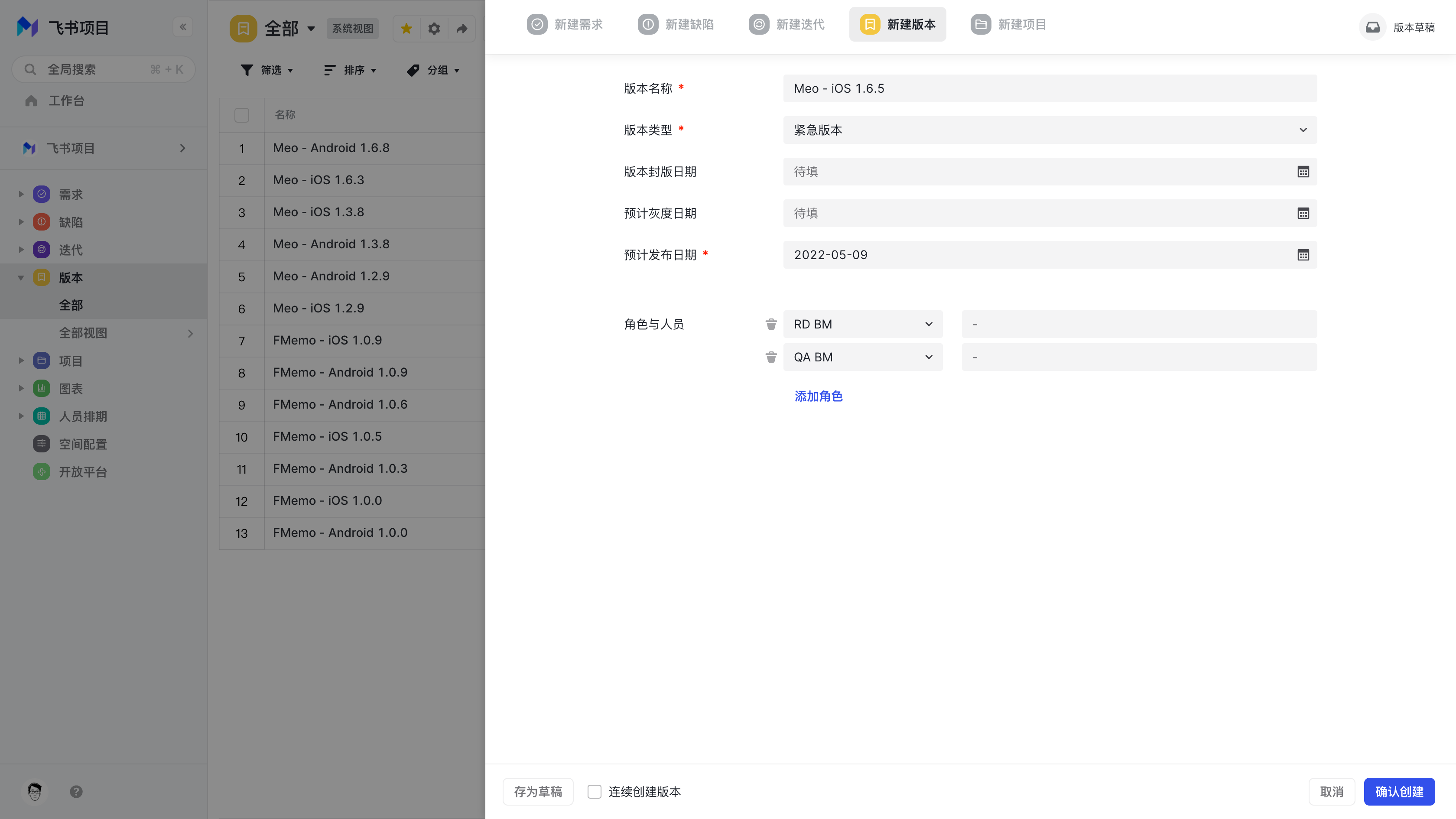The height and width of the screenshot is (819, 1456).
Task: Click the 图表 chart sidebar icon
Action: tap(41, 388)
